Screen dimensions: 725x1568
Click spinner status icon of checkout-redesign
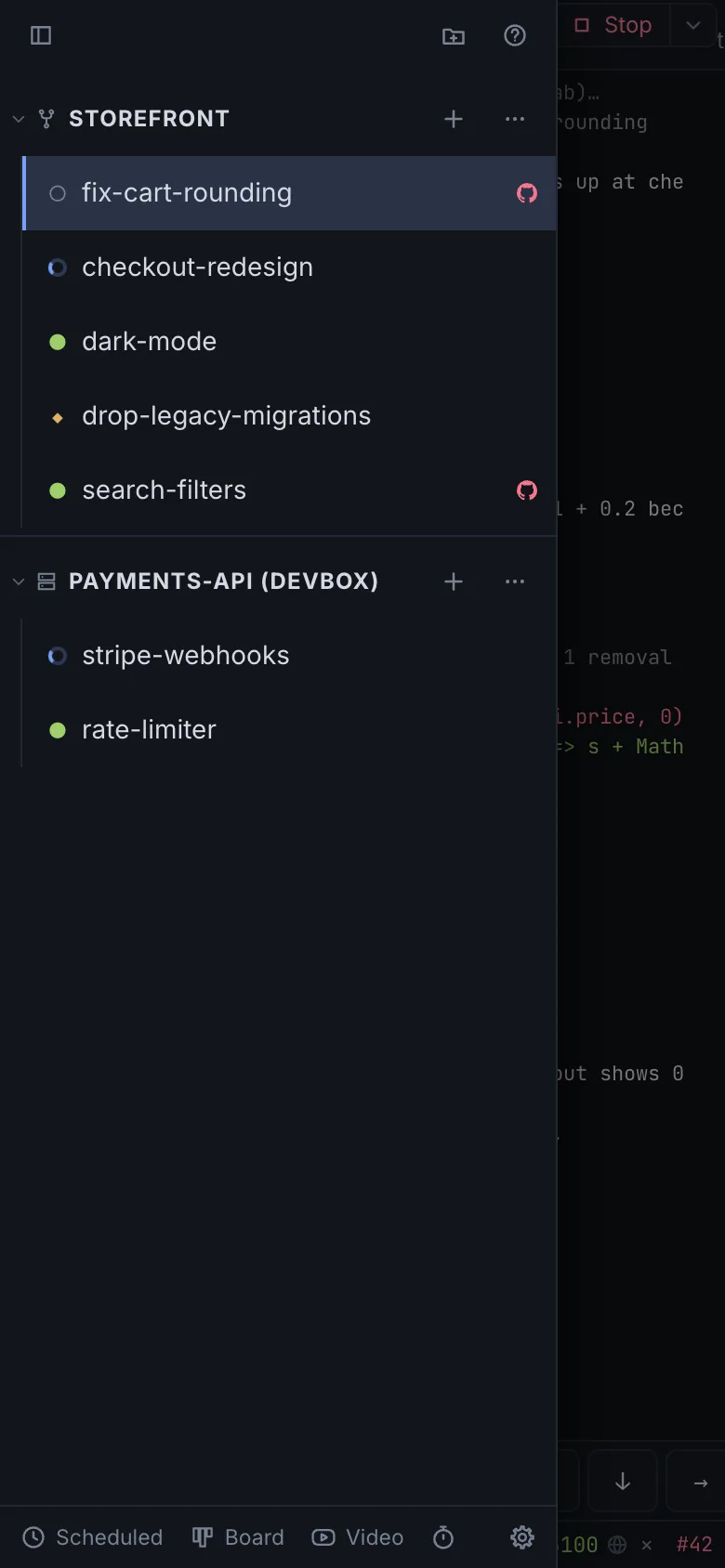(58, 268)
